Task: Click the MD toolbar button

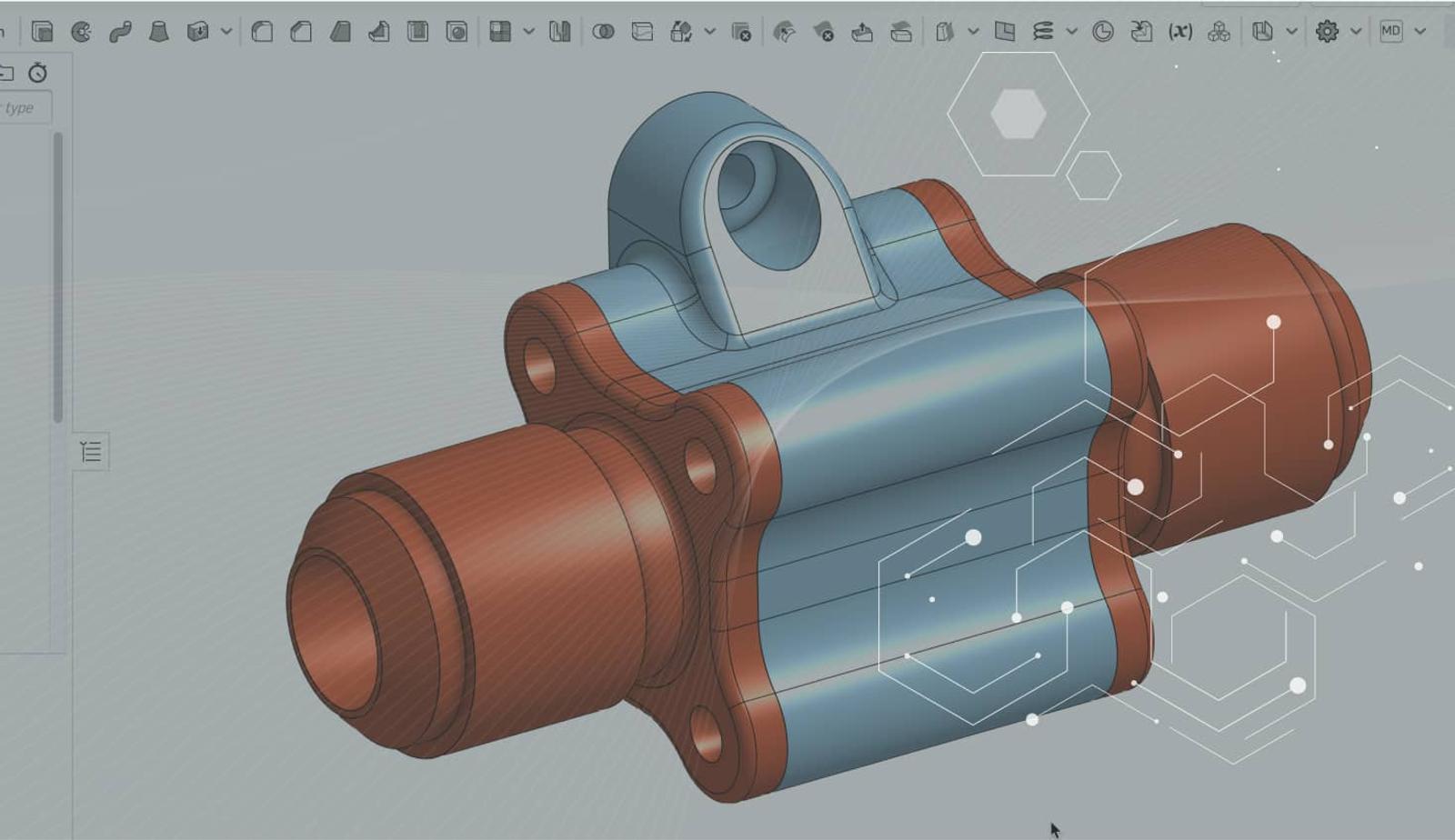Action: (x=1390, y=32)
